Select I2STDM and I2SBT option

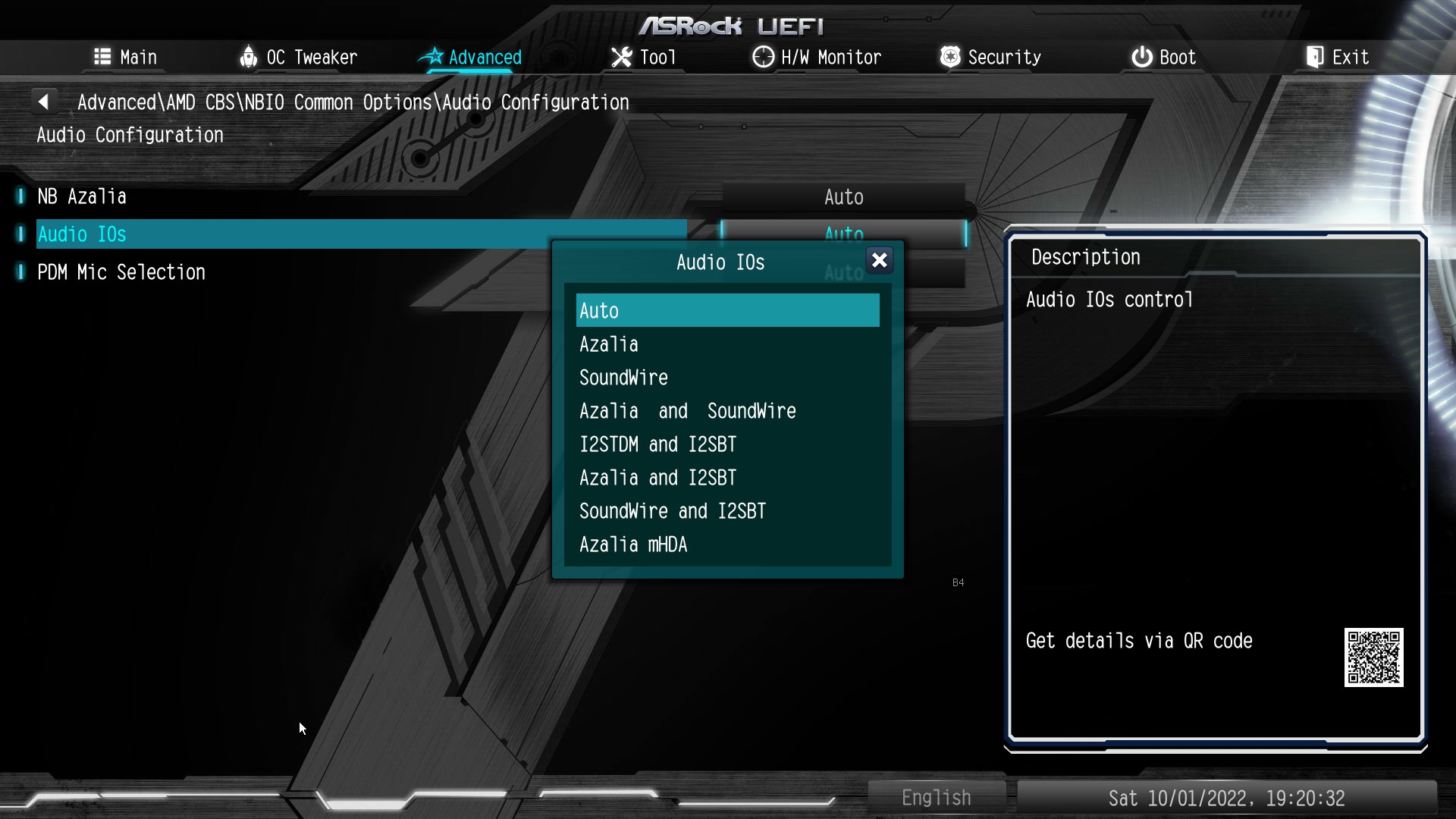pos(657,444)
